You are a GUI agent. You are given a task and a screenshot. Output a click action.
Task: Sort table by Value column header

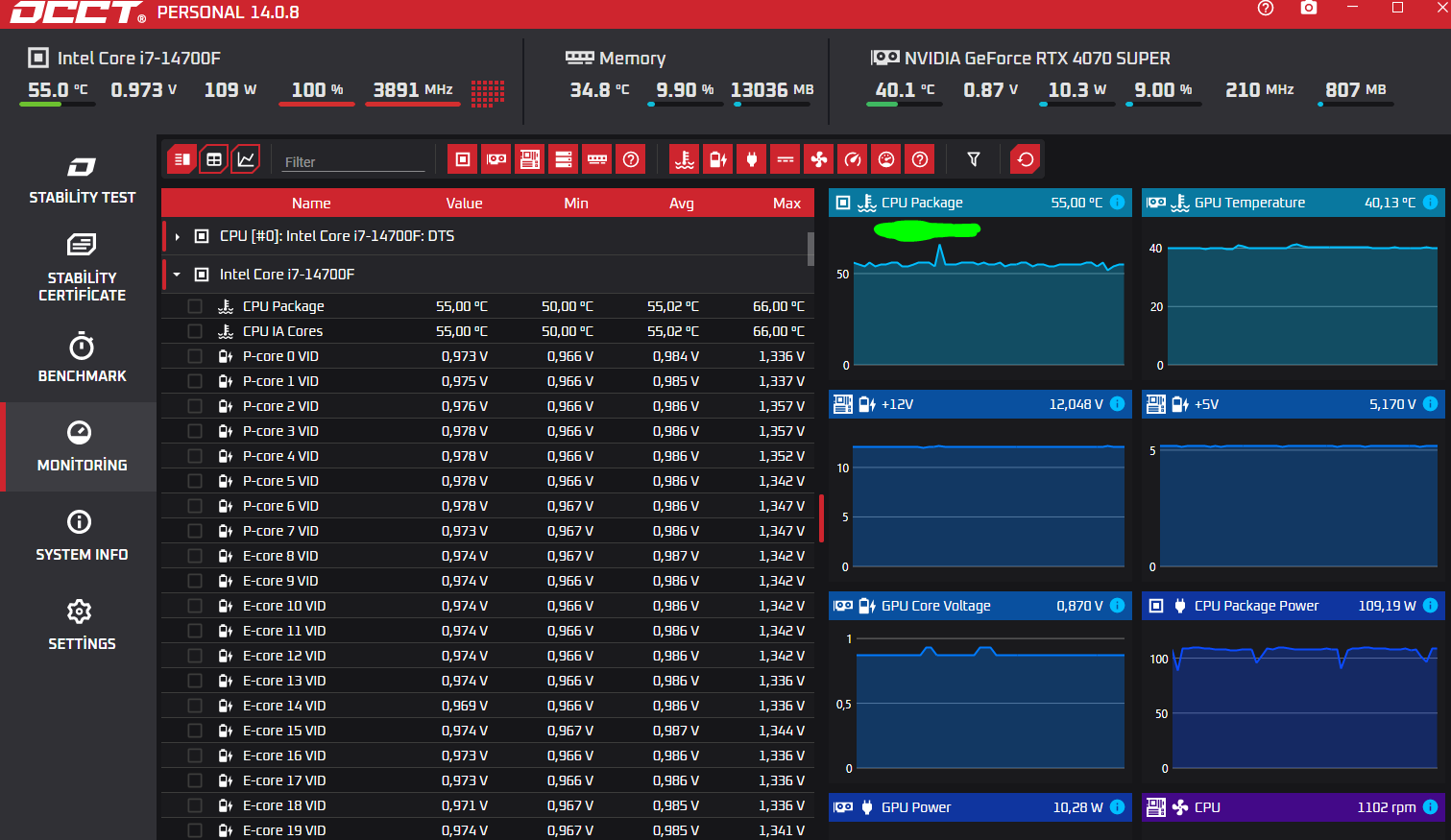(x=464, y=204)
